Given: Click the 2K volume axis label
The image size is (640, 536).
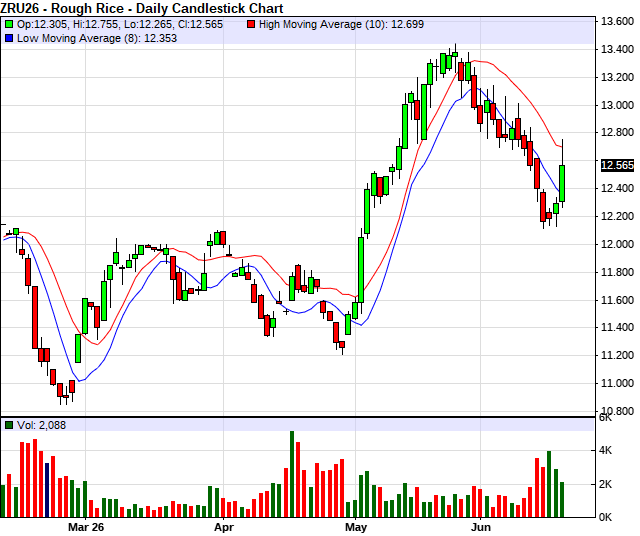Looking at the screenshot, I should tap(605, 484).
